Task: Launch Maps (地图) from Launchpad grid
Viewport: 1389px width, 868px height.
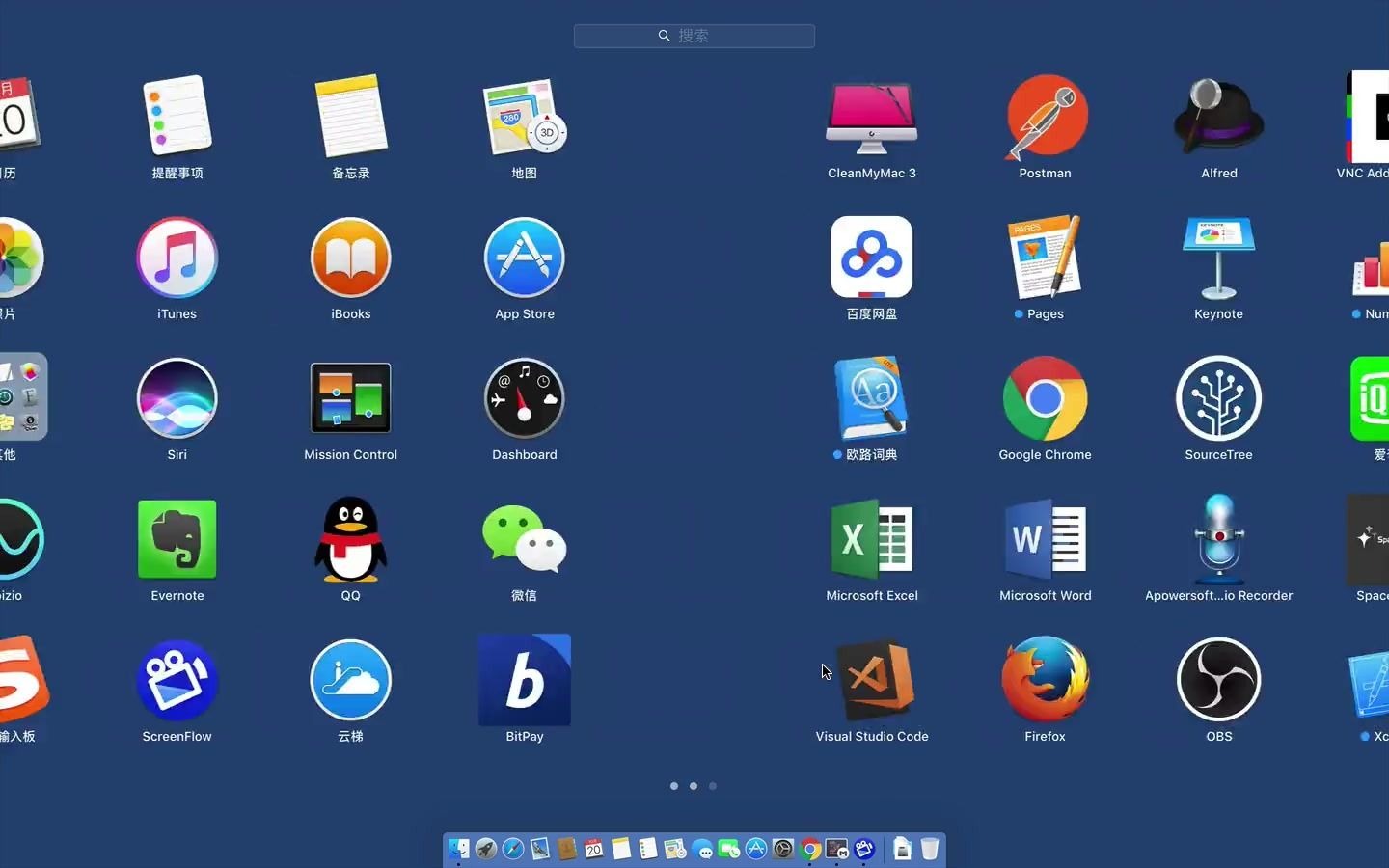Action: 525,118
